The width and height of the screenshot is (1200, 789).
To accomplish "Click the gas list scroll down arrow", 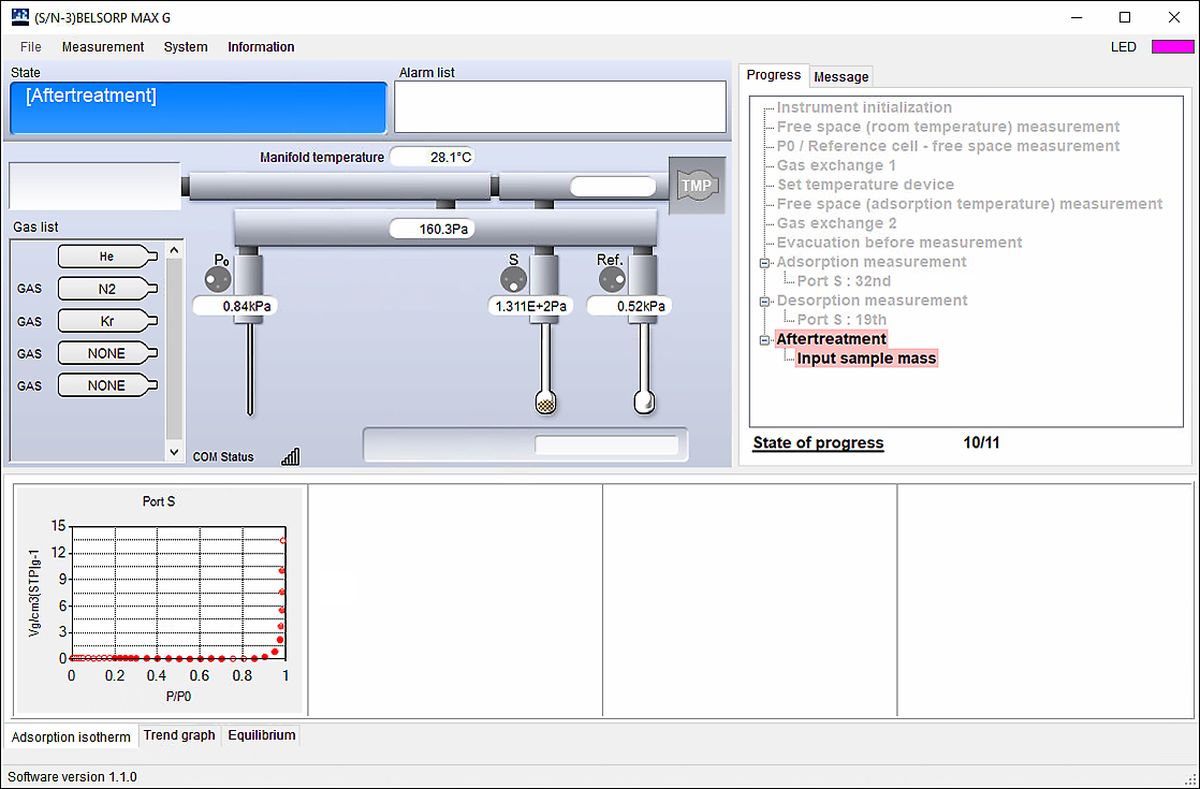I will coord(174,451).
